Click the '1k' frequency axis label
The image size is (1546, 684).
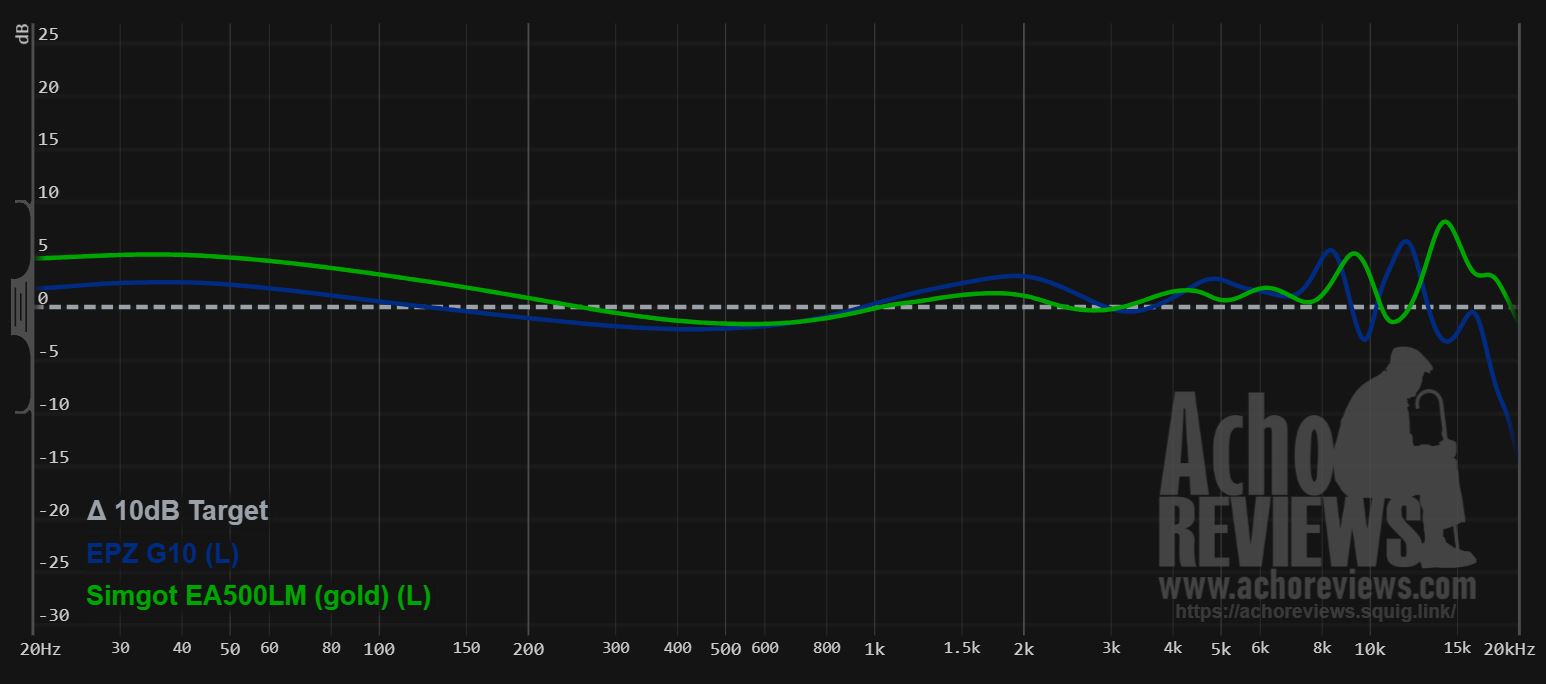coord(875,648)
